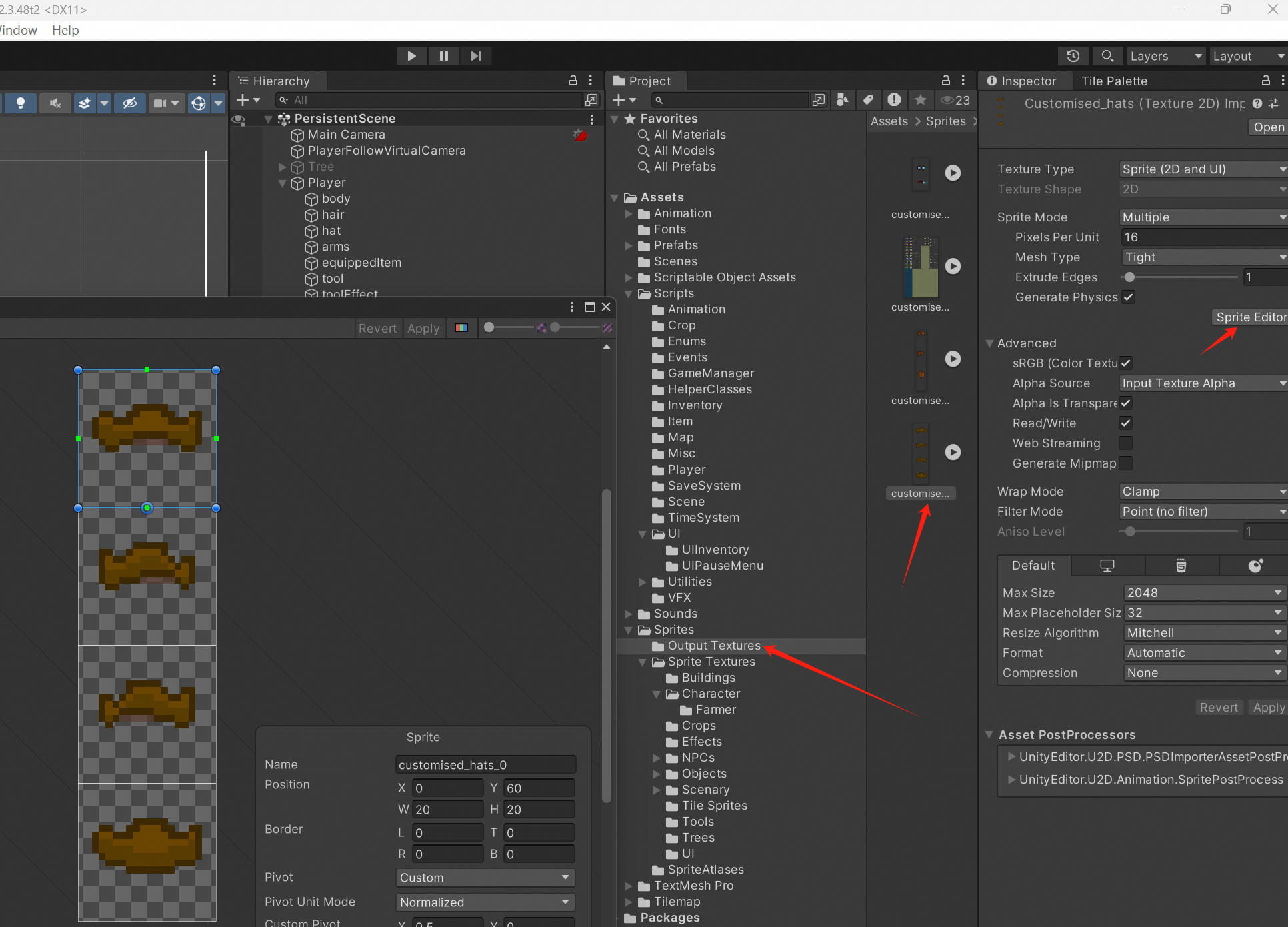Image resolution: width=1288 pixels, height=927 pixels.
Task: Expand the Sounds folder
Action: [629, 614]
